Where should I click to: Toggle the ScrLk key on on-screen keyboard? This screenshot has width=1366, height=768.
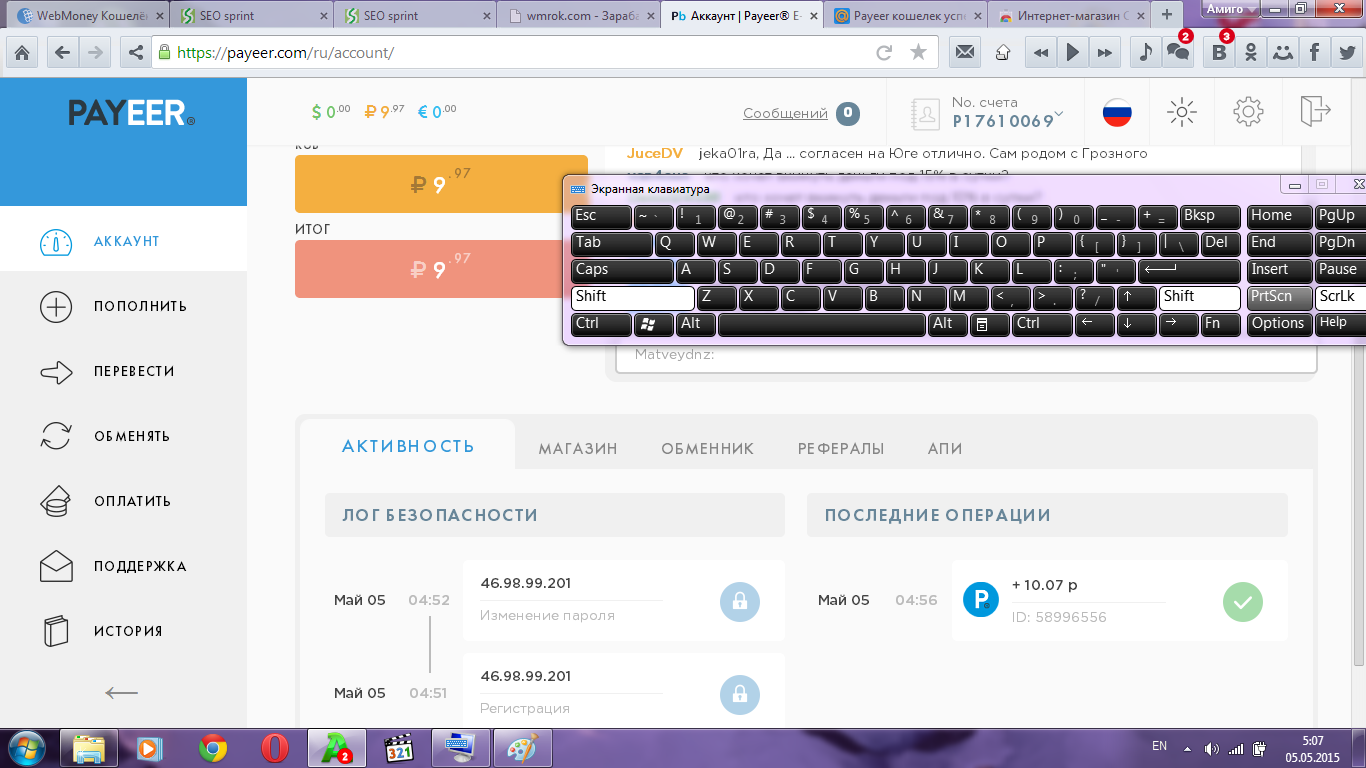tap(1340, 297)
